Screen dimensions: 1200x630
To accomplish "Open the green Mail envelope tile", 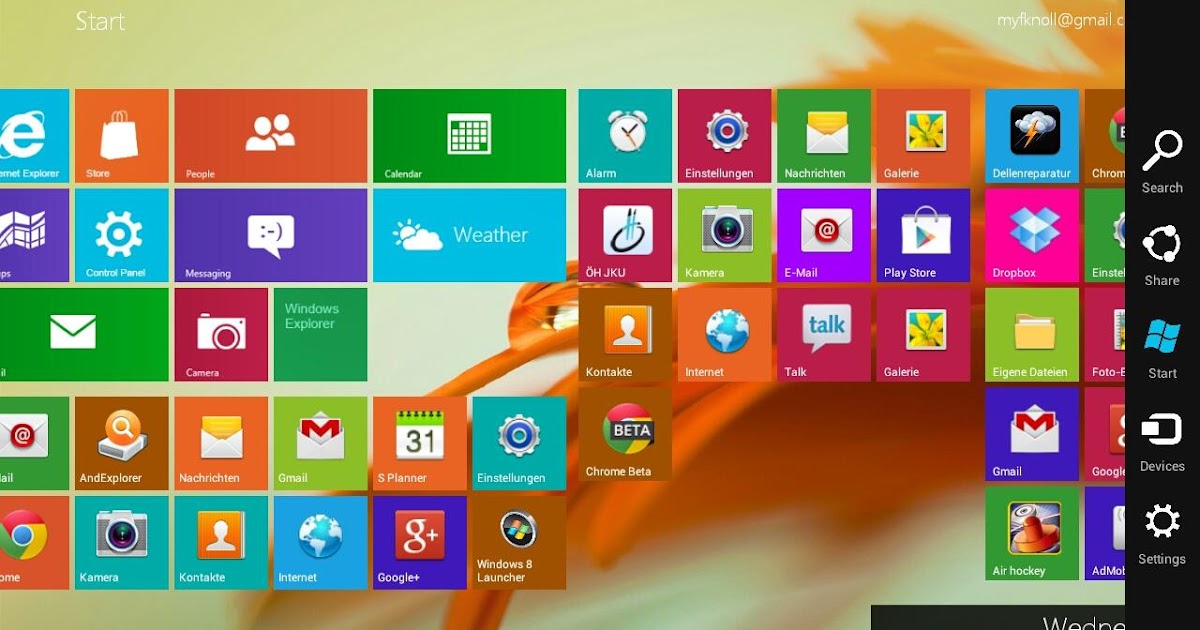I will (84, 335).
